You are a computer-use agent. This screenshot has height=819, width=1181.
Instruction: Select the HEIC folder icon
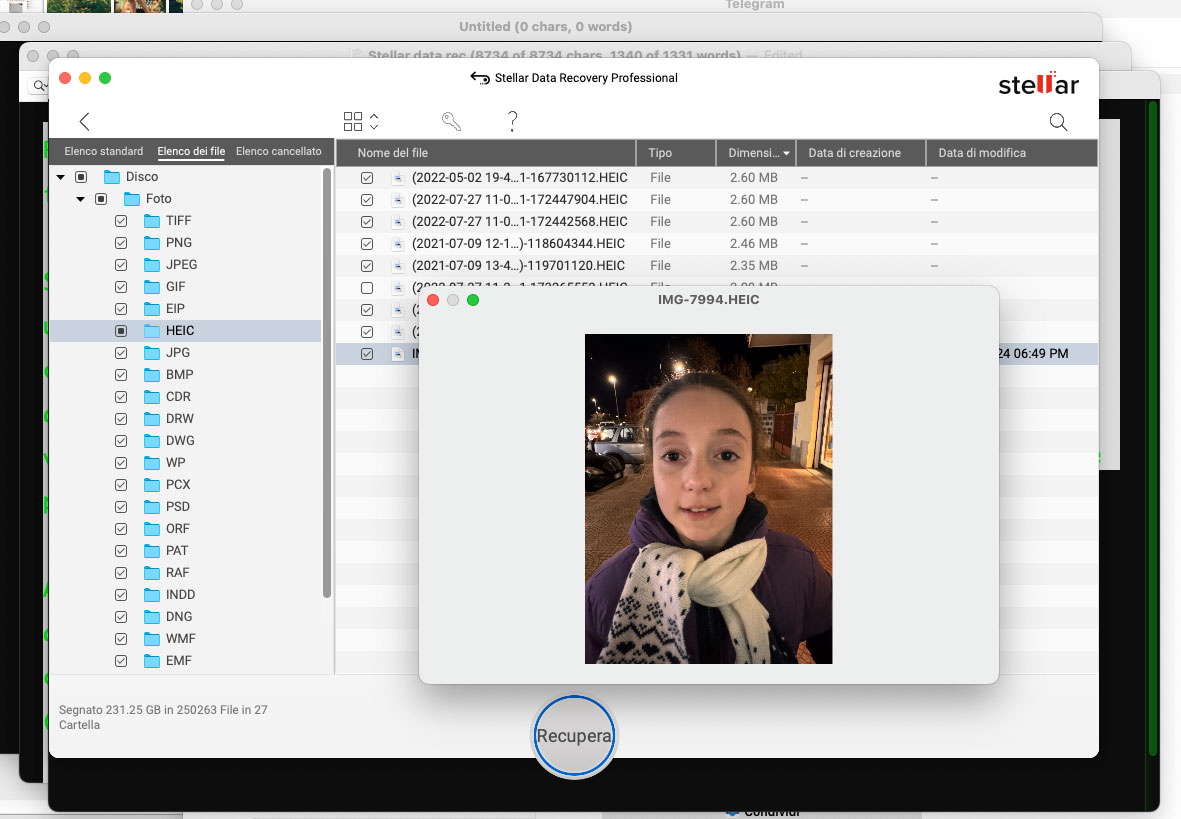(x=152, y=331)
